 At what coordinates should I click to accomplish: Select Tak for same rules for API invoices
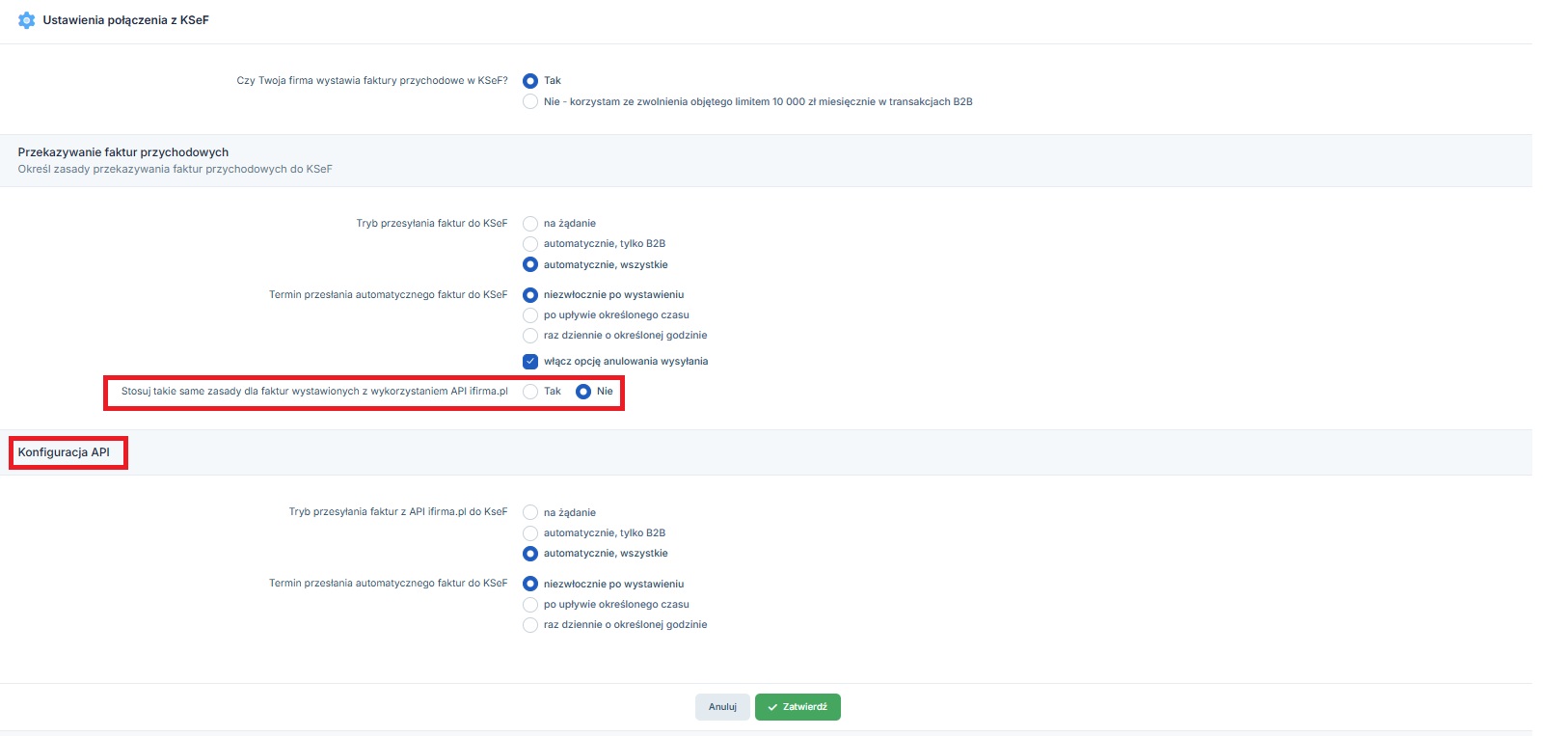[x=530, y=392]
